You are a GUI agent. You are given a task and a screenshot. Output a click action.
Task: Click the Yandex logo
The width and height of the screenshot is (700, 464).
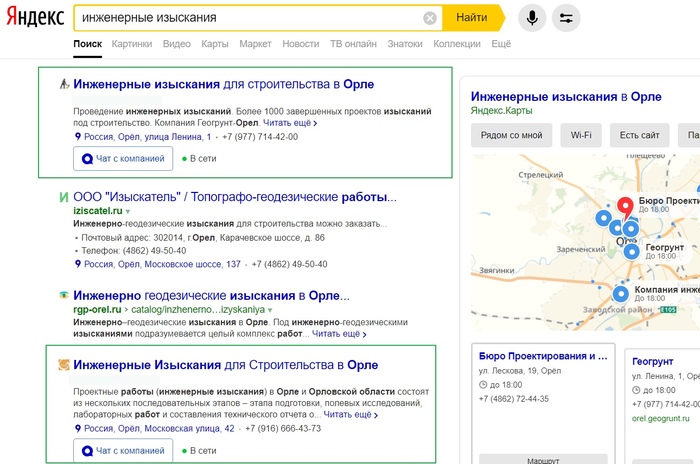tap(36, 17)
